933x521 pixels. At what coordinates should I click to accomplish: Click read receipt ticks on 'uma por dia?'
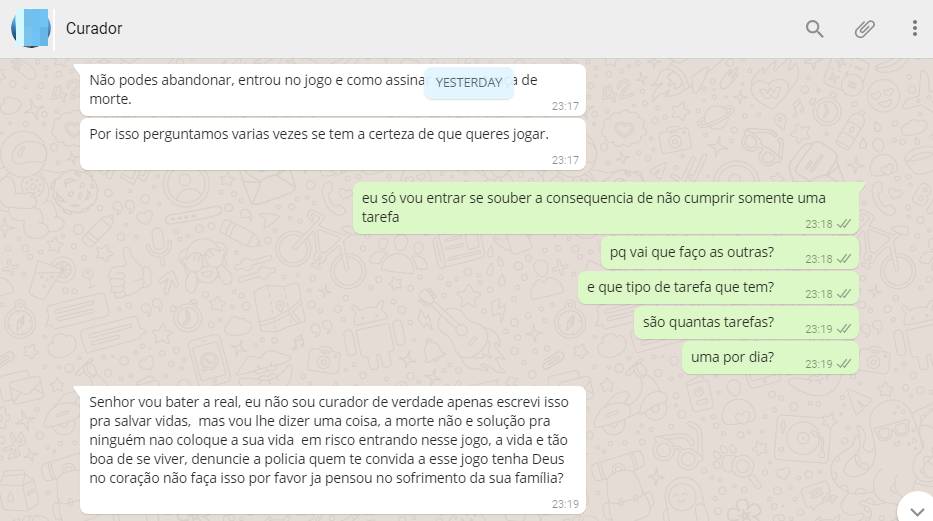(843, 364)
